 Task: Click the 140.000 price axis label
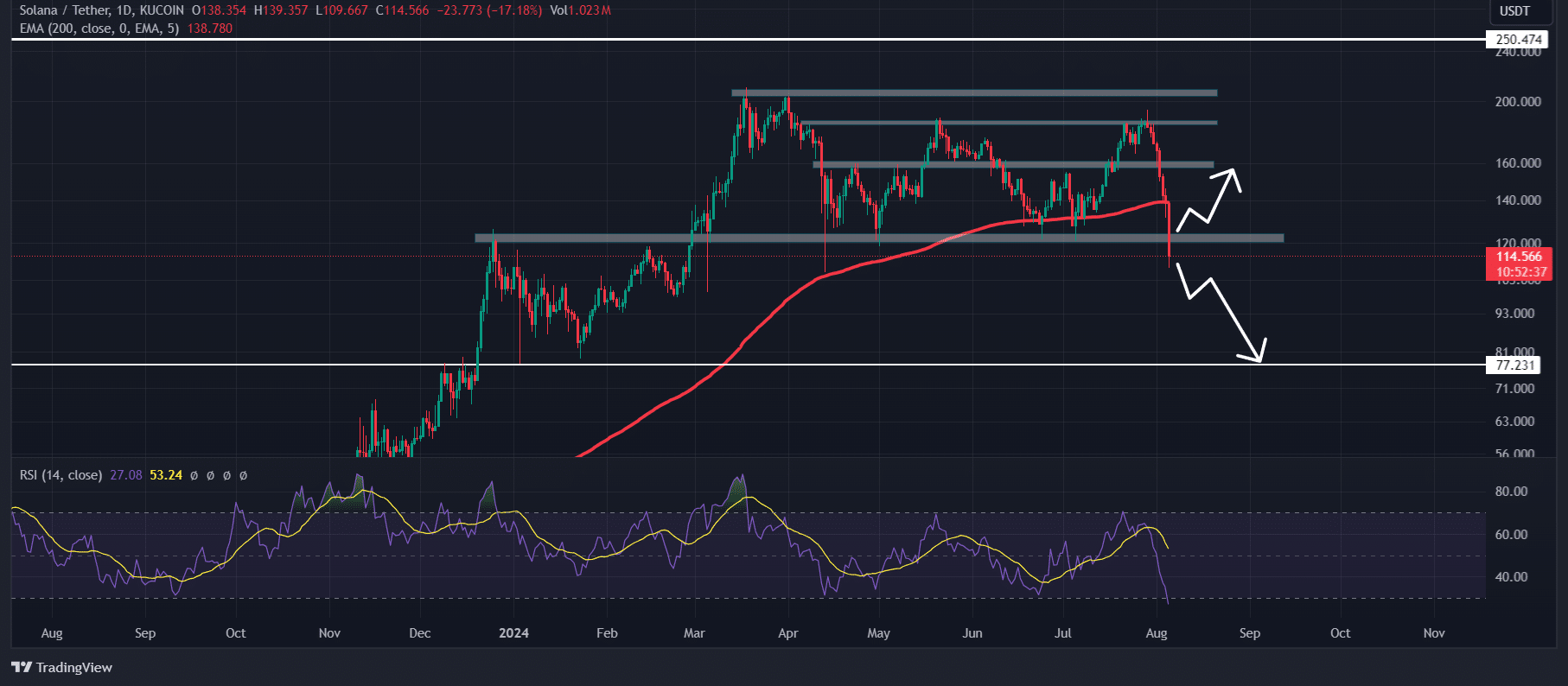point(1518,200)
